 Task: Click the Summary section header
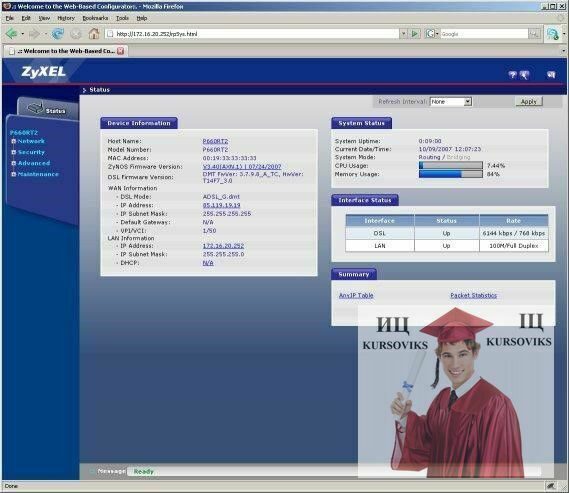(x=354, y=274)
